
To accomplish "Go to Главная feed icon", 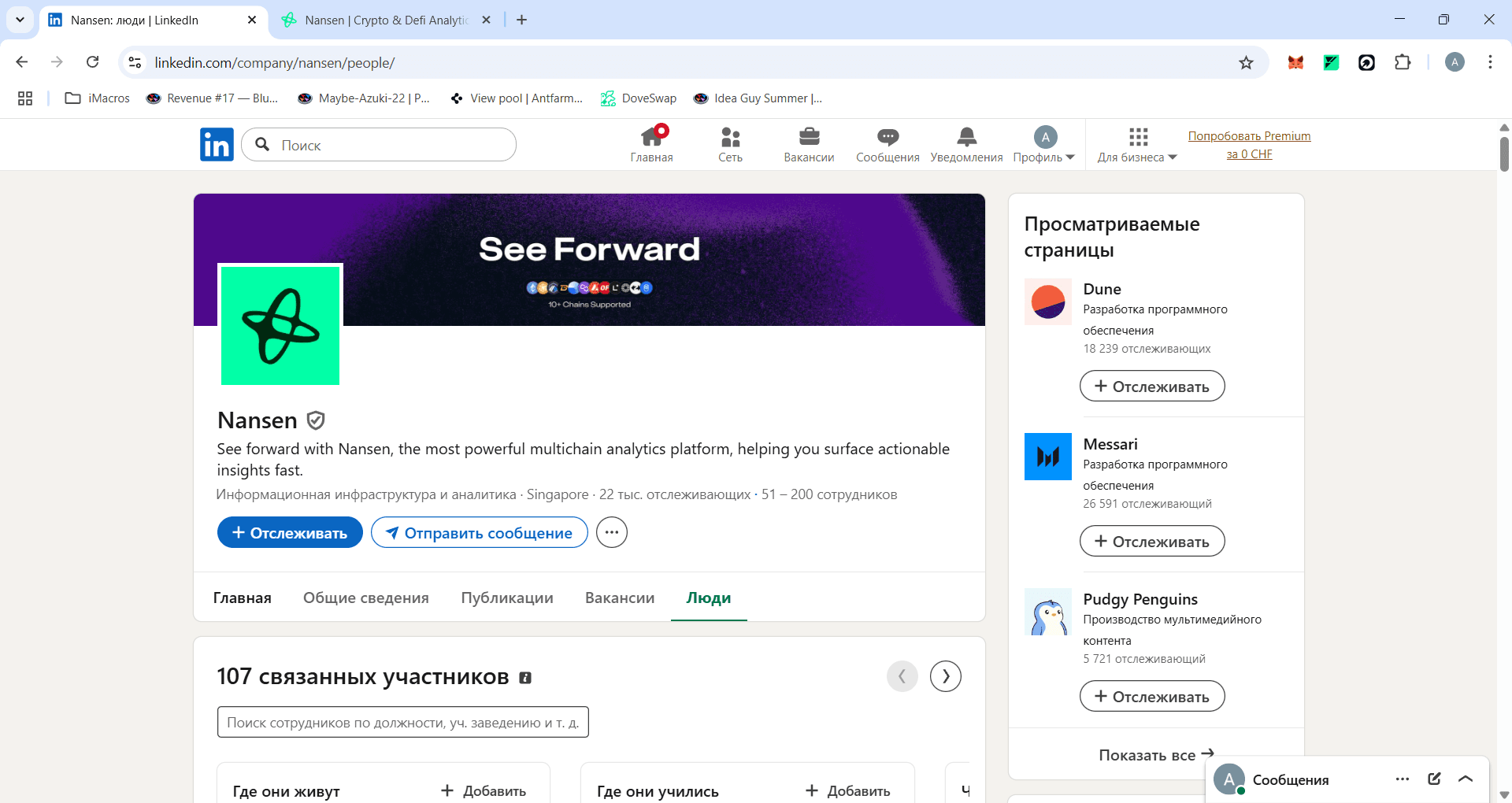I will [x=651, y=144].
